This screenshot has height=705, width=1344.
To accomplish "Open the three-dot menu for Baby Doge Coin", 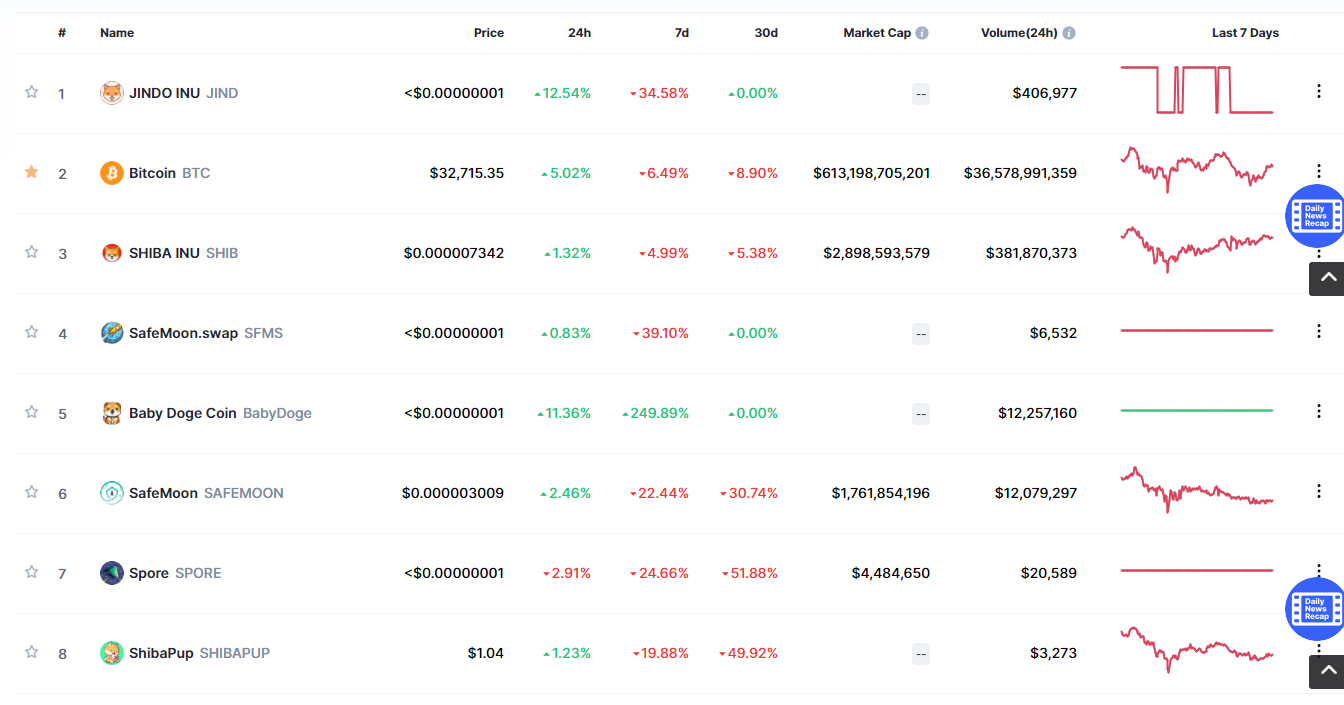I will point(1318,411).
